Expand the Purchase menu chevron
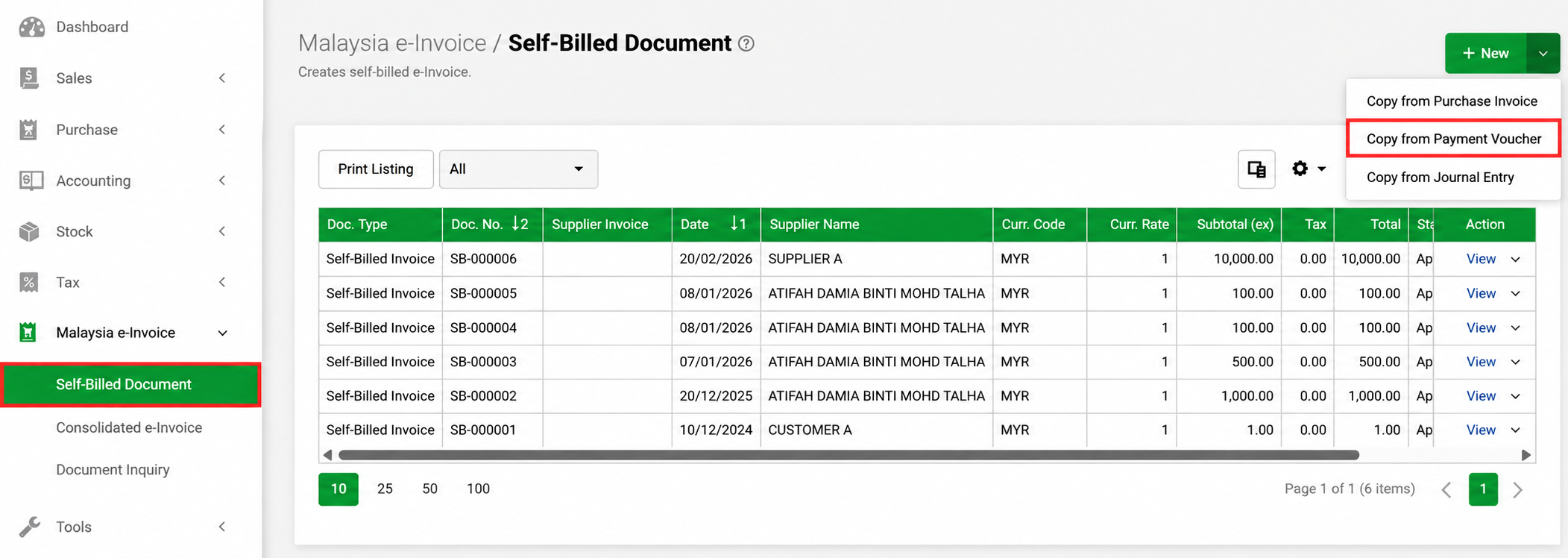Image resolution: width=1568 pixels, height=558 pixels. [222, 130]
